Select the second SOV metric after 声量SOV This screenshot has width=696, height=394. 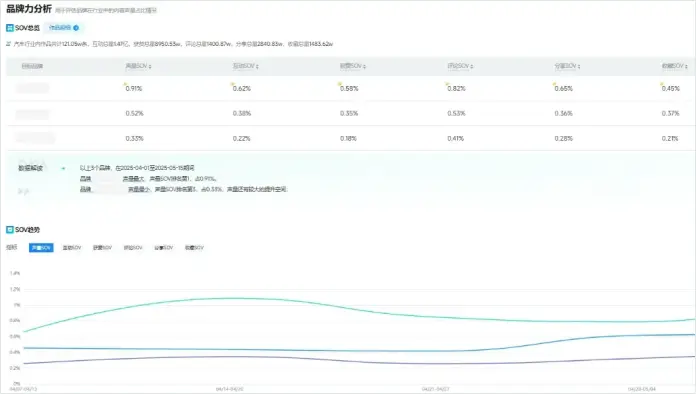pyautogui.click(x=72, y=248)
